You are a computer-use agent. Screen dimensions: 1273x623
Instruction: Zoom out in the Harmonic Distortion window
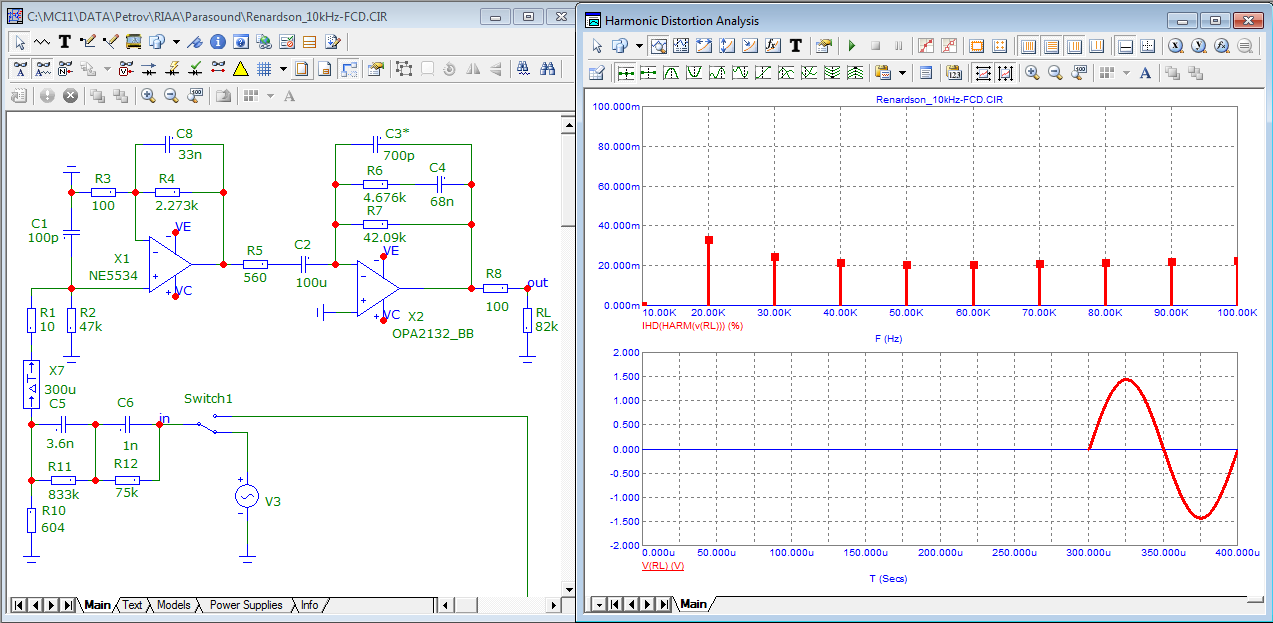pos(1056,73)
